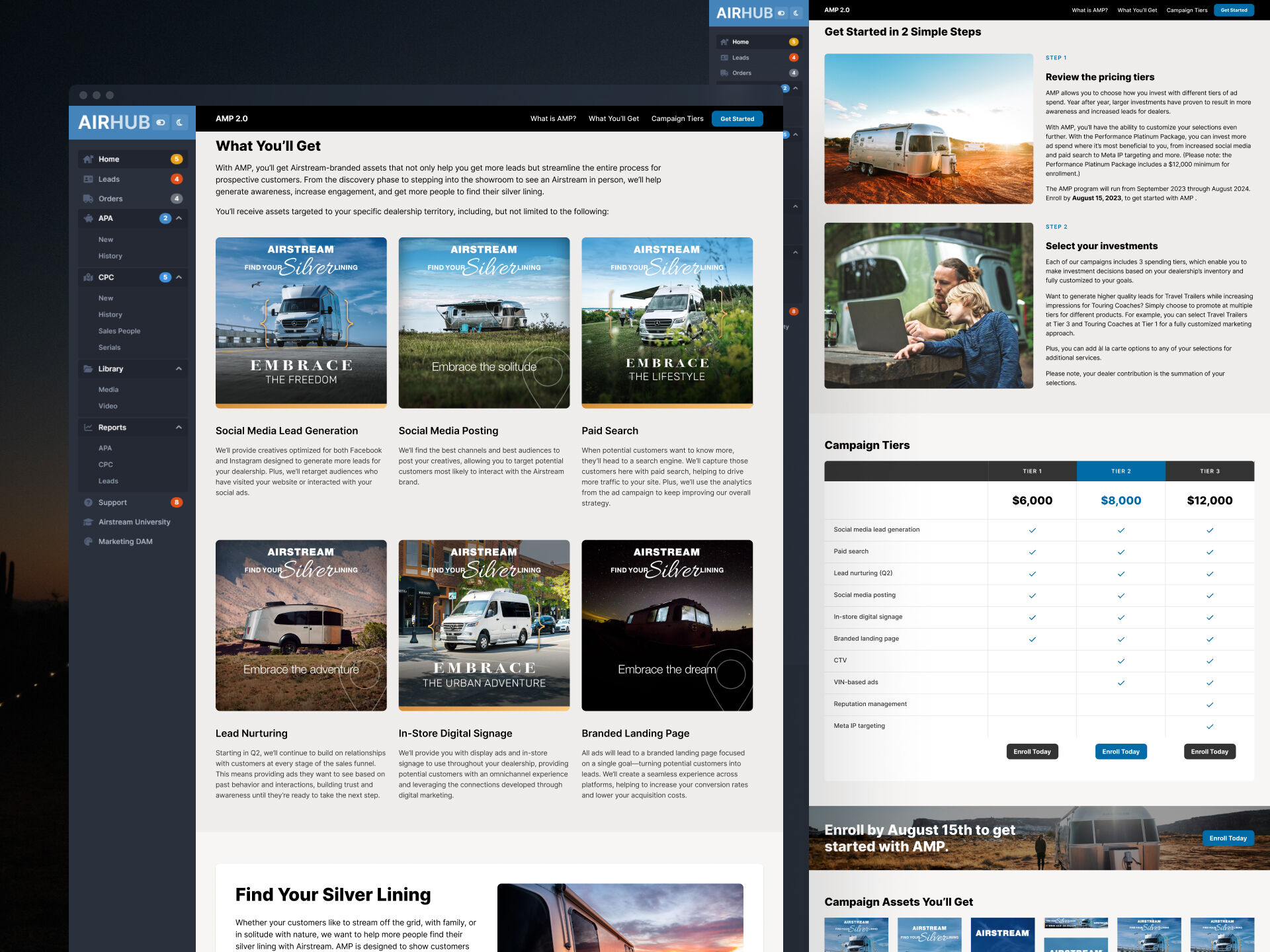Image resolution: width=1270 pixels, height=952 pixels.
Task: Toggle dark mode moon in background window header
Action: click(796, 13)
